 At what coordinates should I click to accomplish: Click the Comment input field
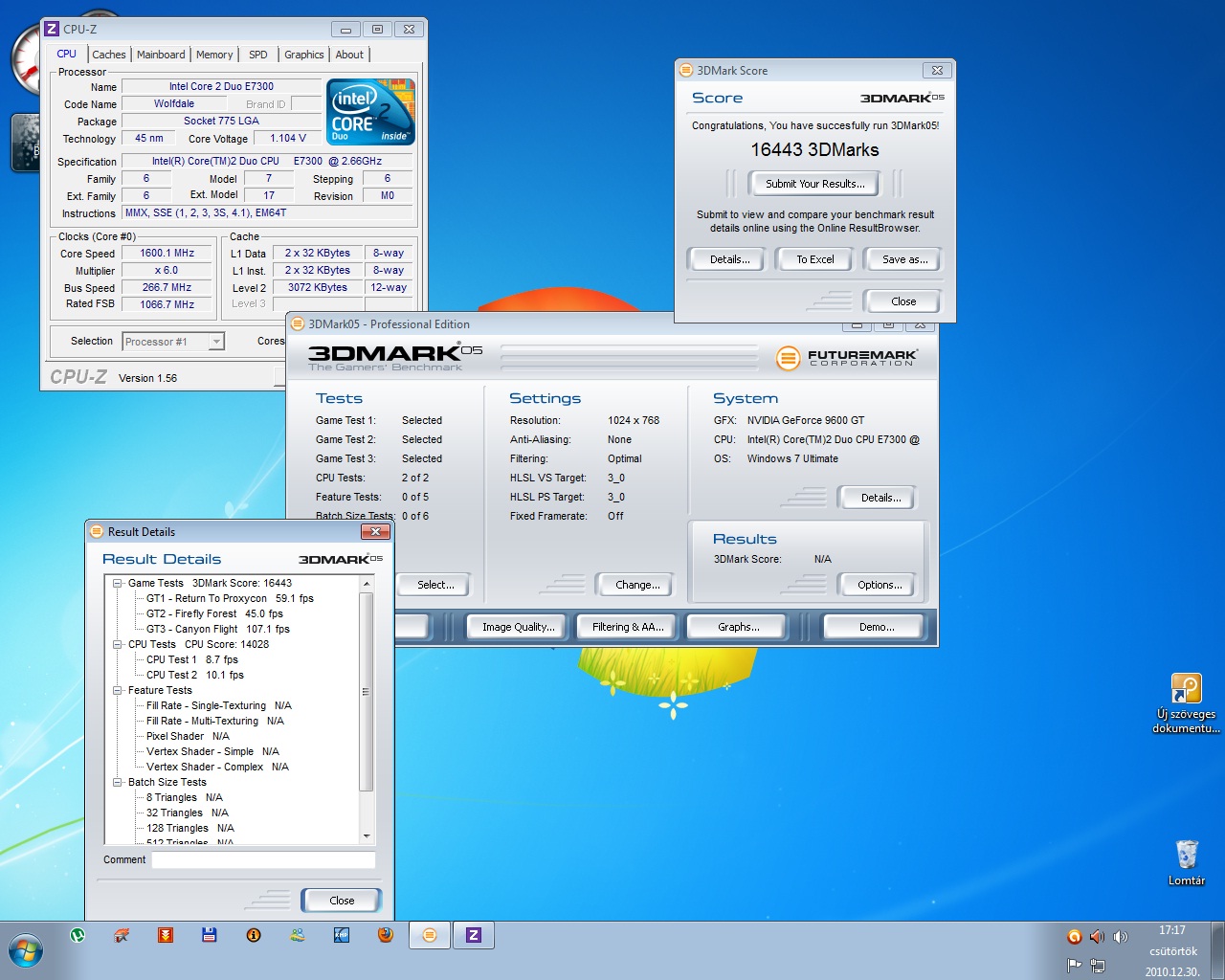[263, 859]
